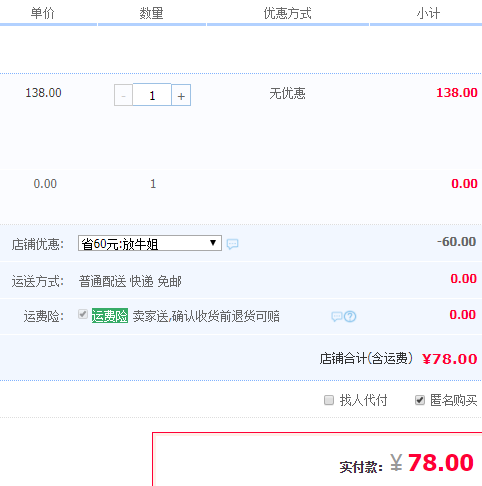The image size is (482, 486).
Task: Click the chat bubble icon next to 店铺优惠 dropdown
Action: point(232,244)
